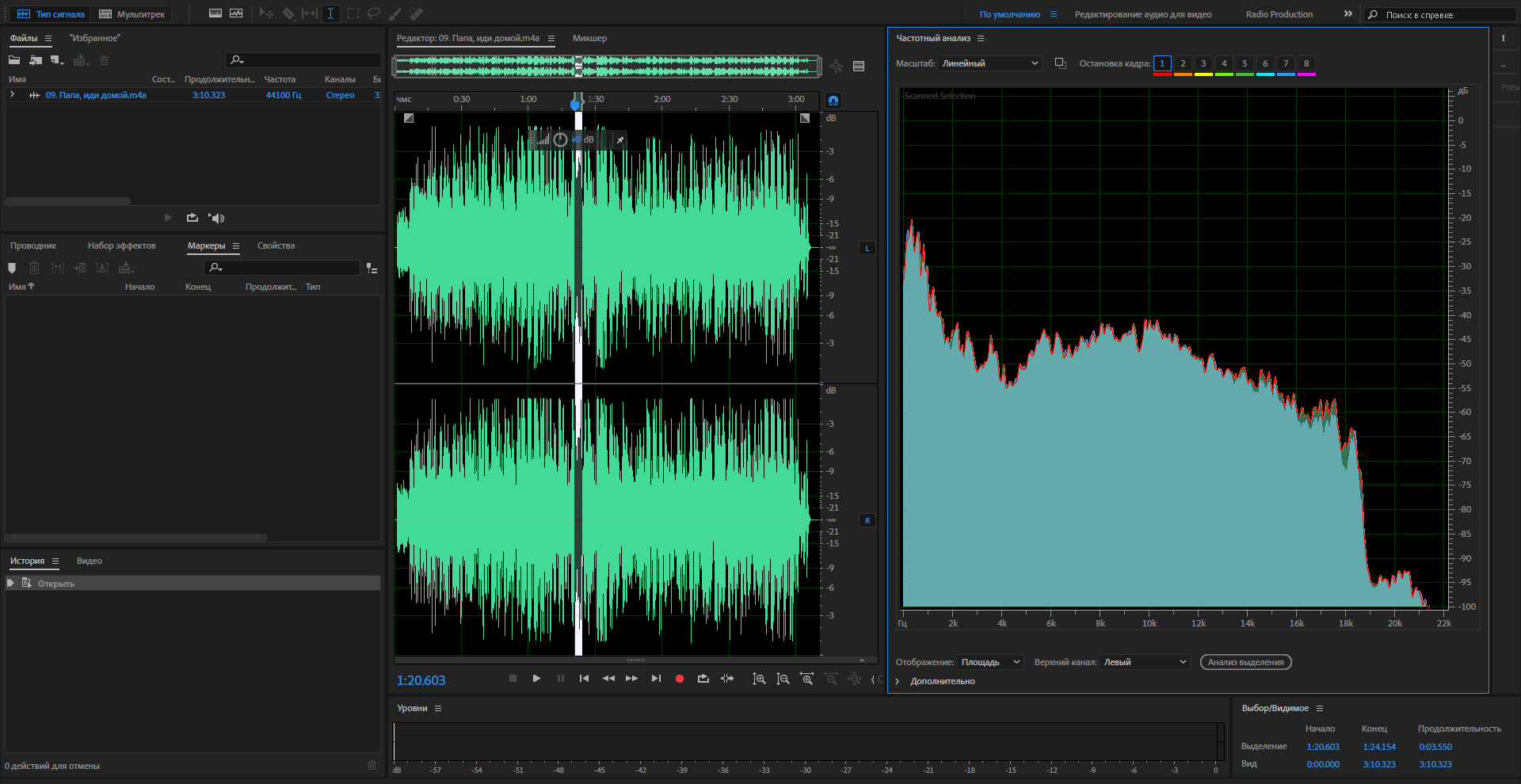
Task: Click the Open File folder icon
Action: 14,60
